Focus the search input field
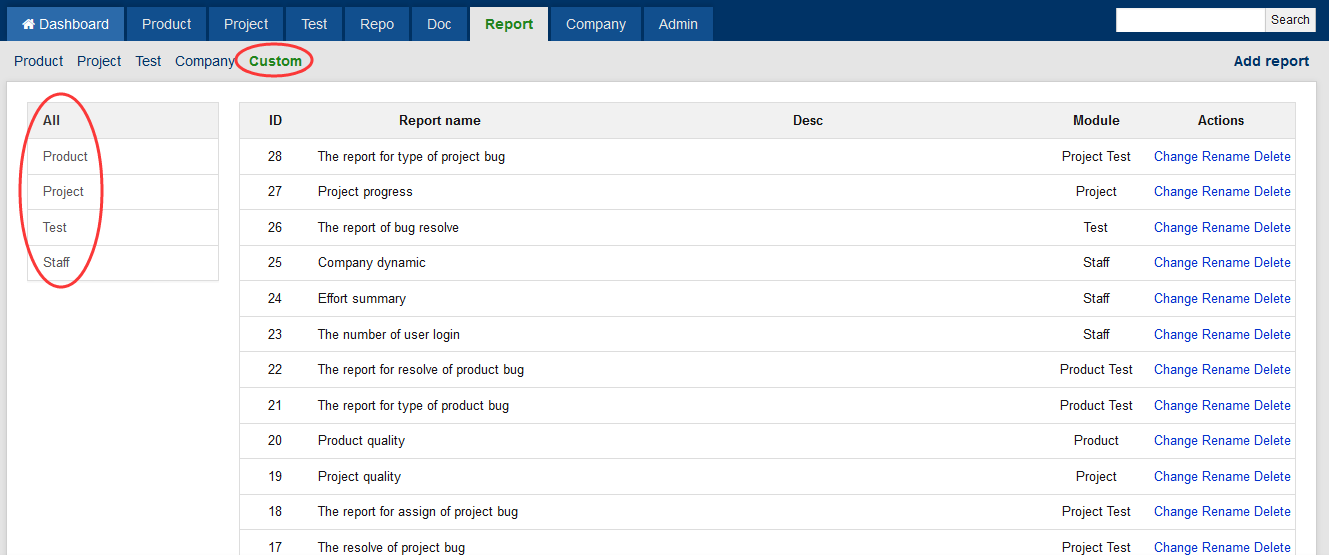 [x=1190, y=20]
